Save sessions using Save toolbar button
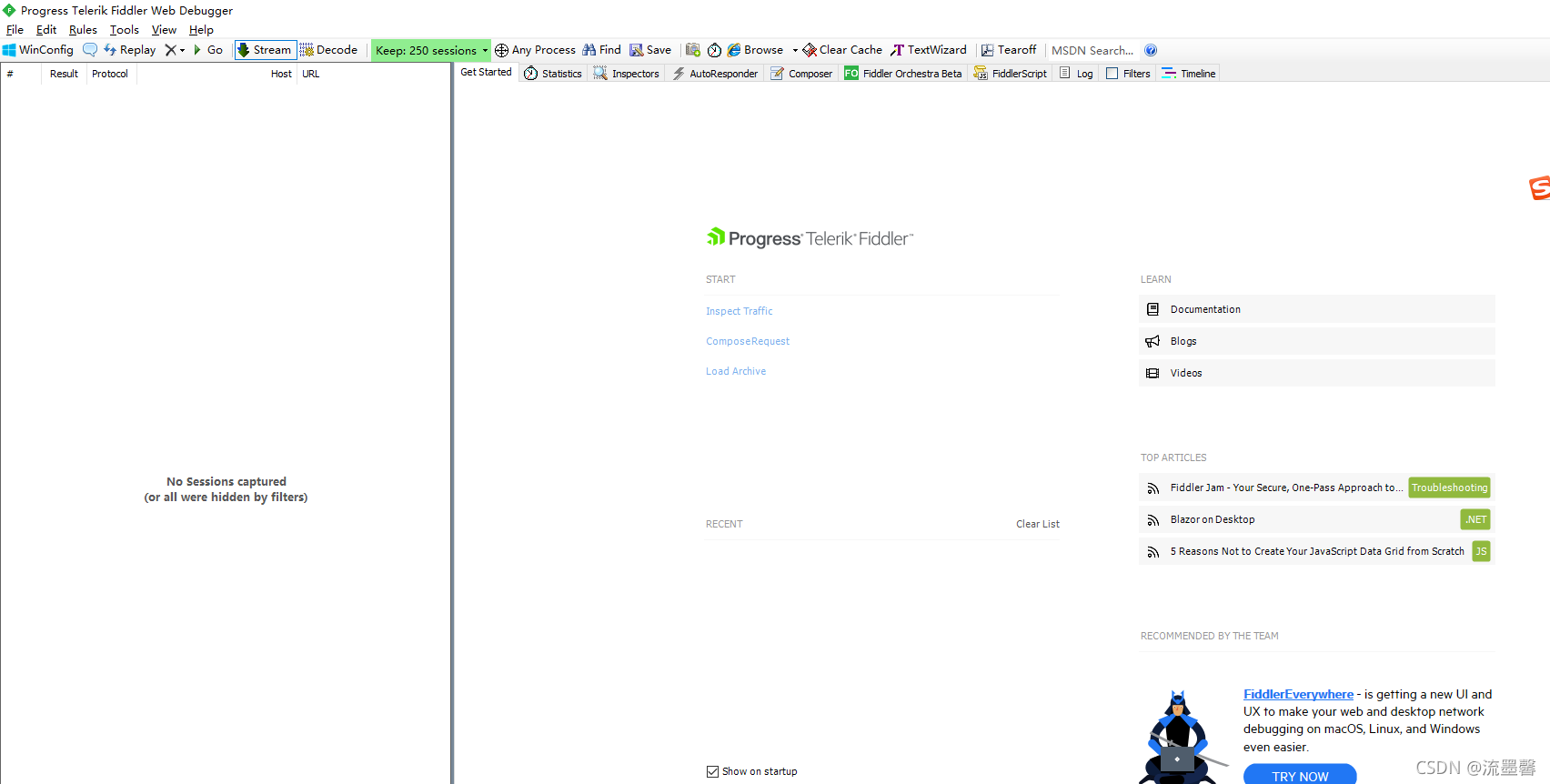1550x784 pixels. tap(650, 50)
